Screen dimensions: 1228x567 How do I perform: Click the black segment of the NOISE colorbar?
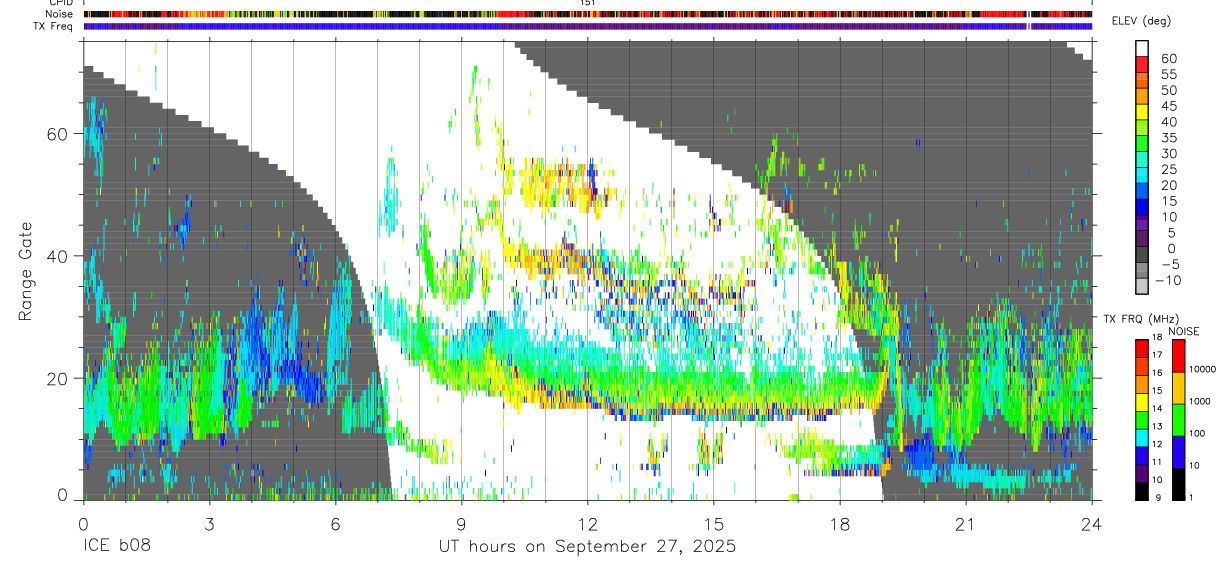point(1178,484)
